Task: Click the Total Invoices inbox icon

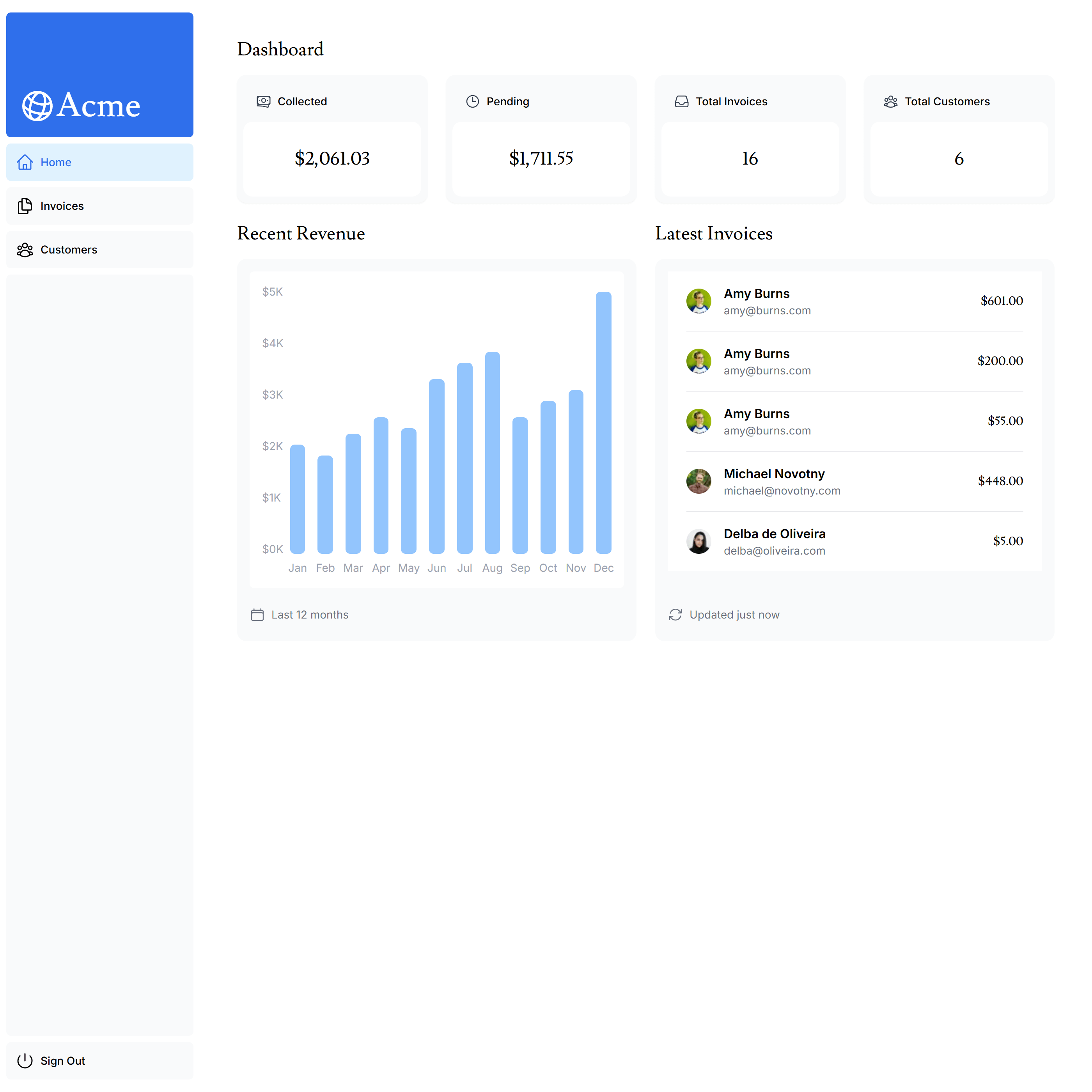Action: pos(682,102)
